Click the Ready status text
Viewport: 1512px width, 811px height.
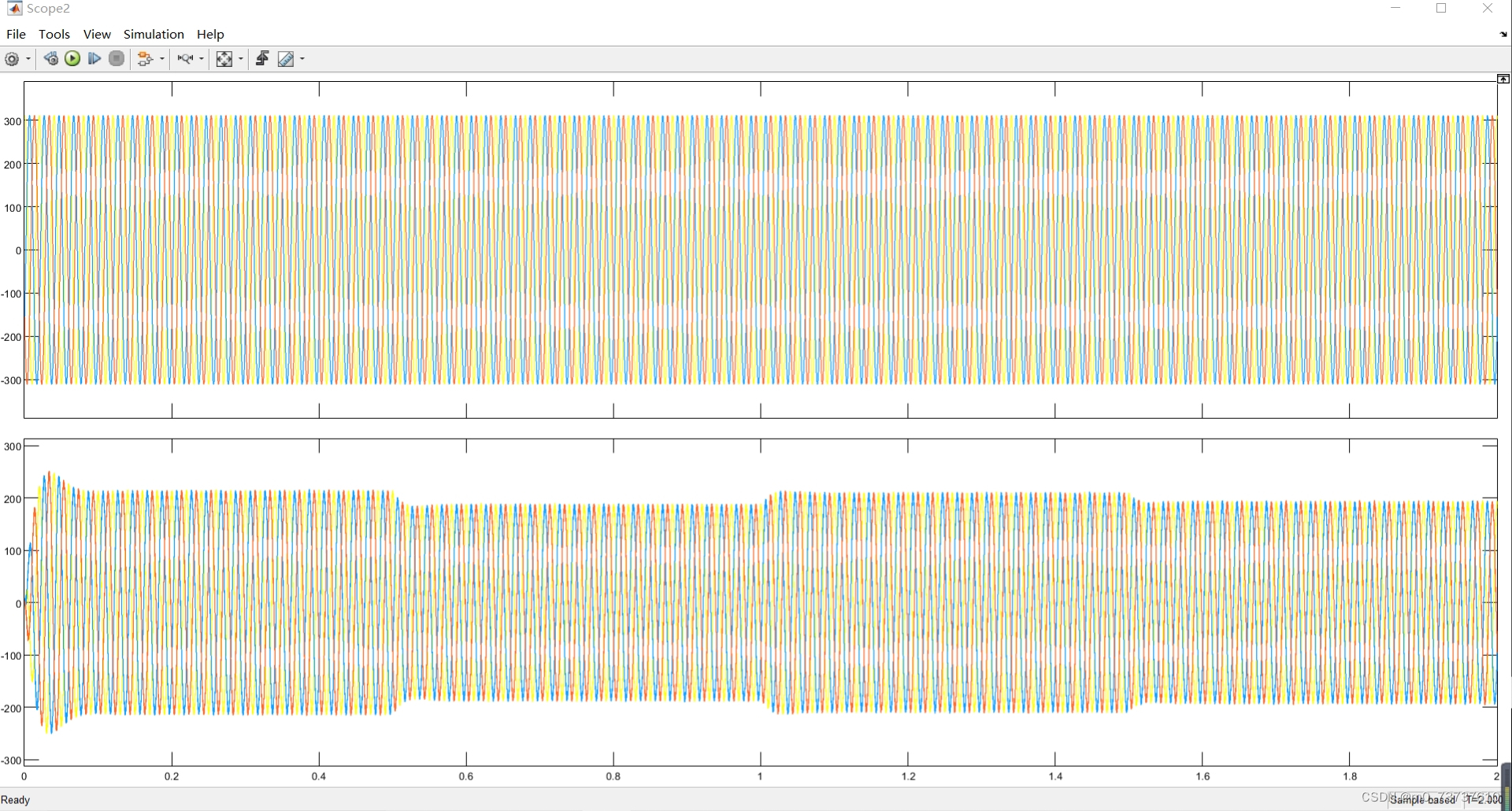[x=16, y=800]
